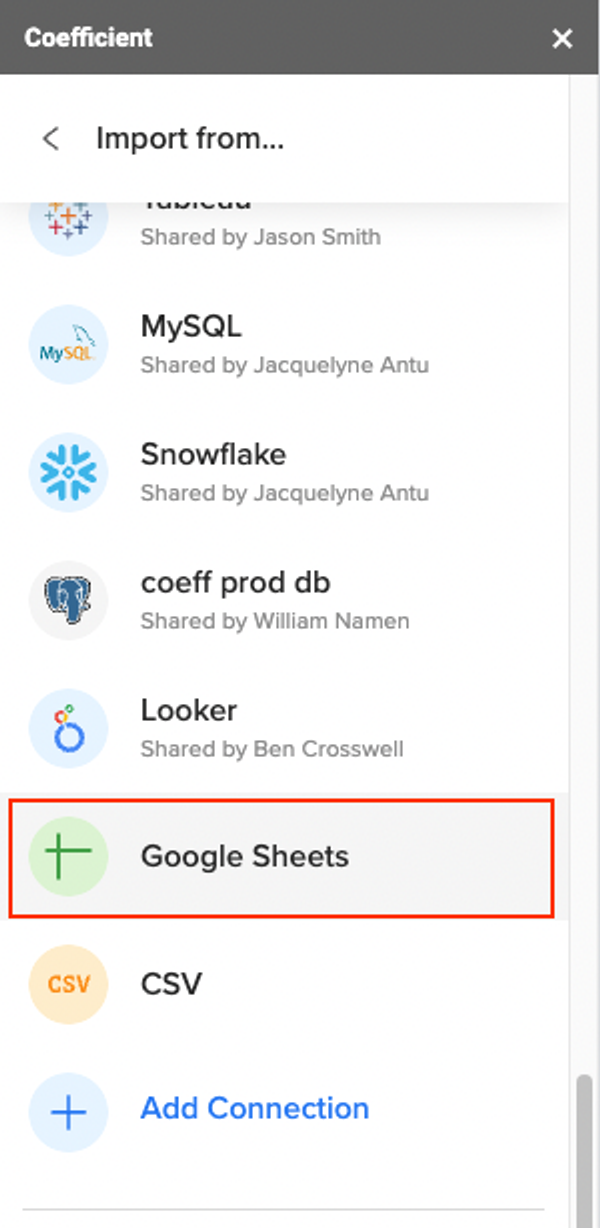Select the MySQL data source icon
Image resolution: width=600 pixels, height=1228 pixels.
point(67,345)
